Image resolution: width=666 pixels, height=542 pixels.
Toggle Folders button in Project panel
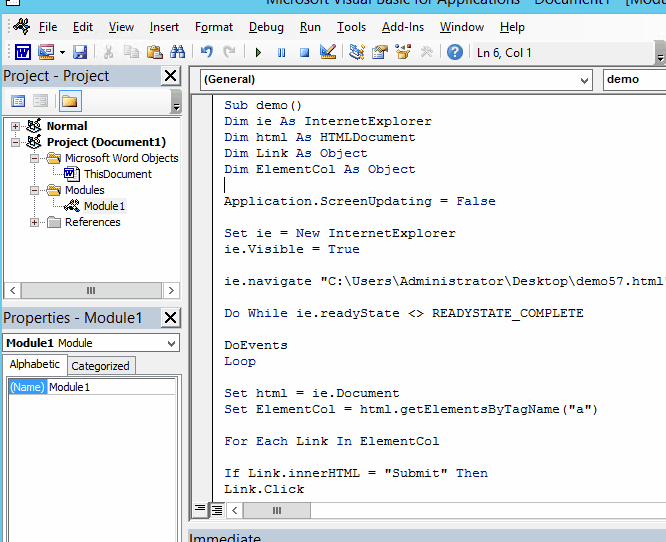(70, 101)
